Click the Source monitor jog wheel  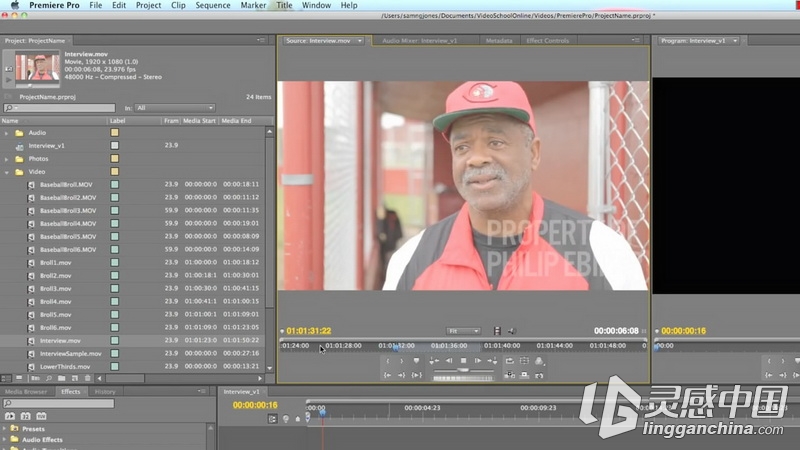[463, 378]
